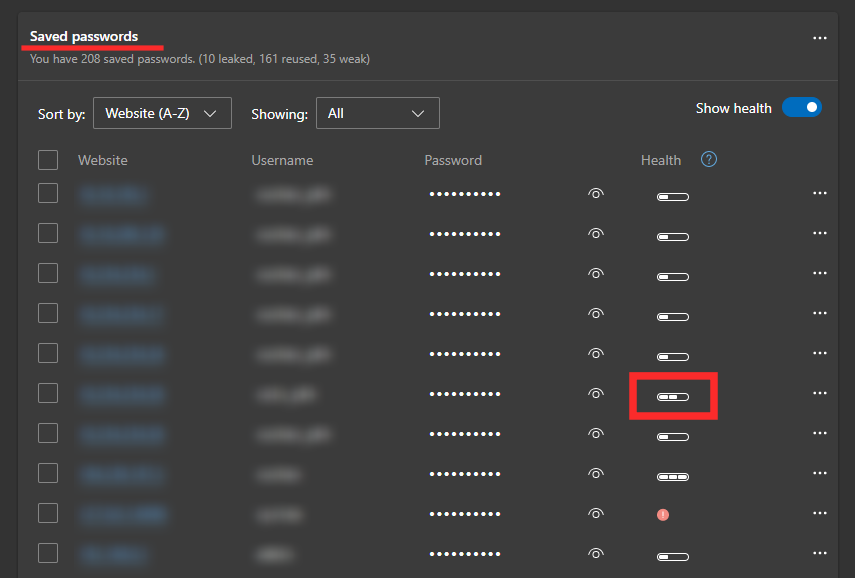Screen dimensions: 855x578
Task: Click the full three-segment health bar indicator
Action: tap(672, 477)
